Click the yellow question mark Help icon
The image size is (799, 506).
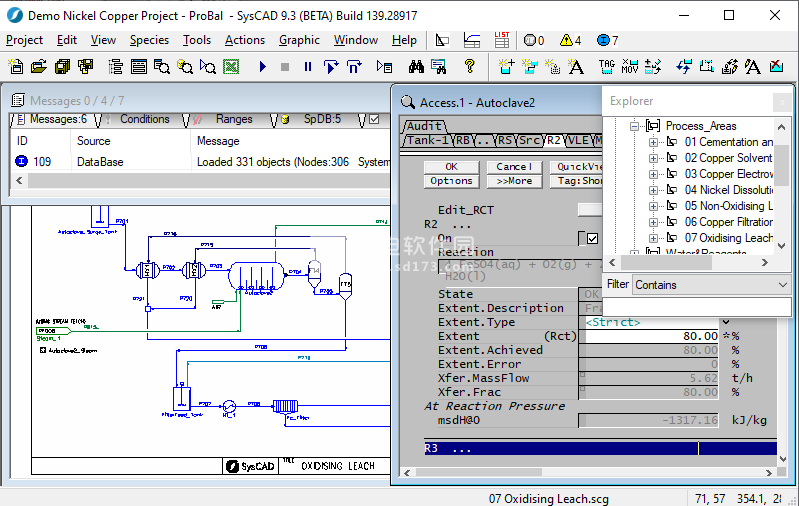click(469, 66)
